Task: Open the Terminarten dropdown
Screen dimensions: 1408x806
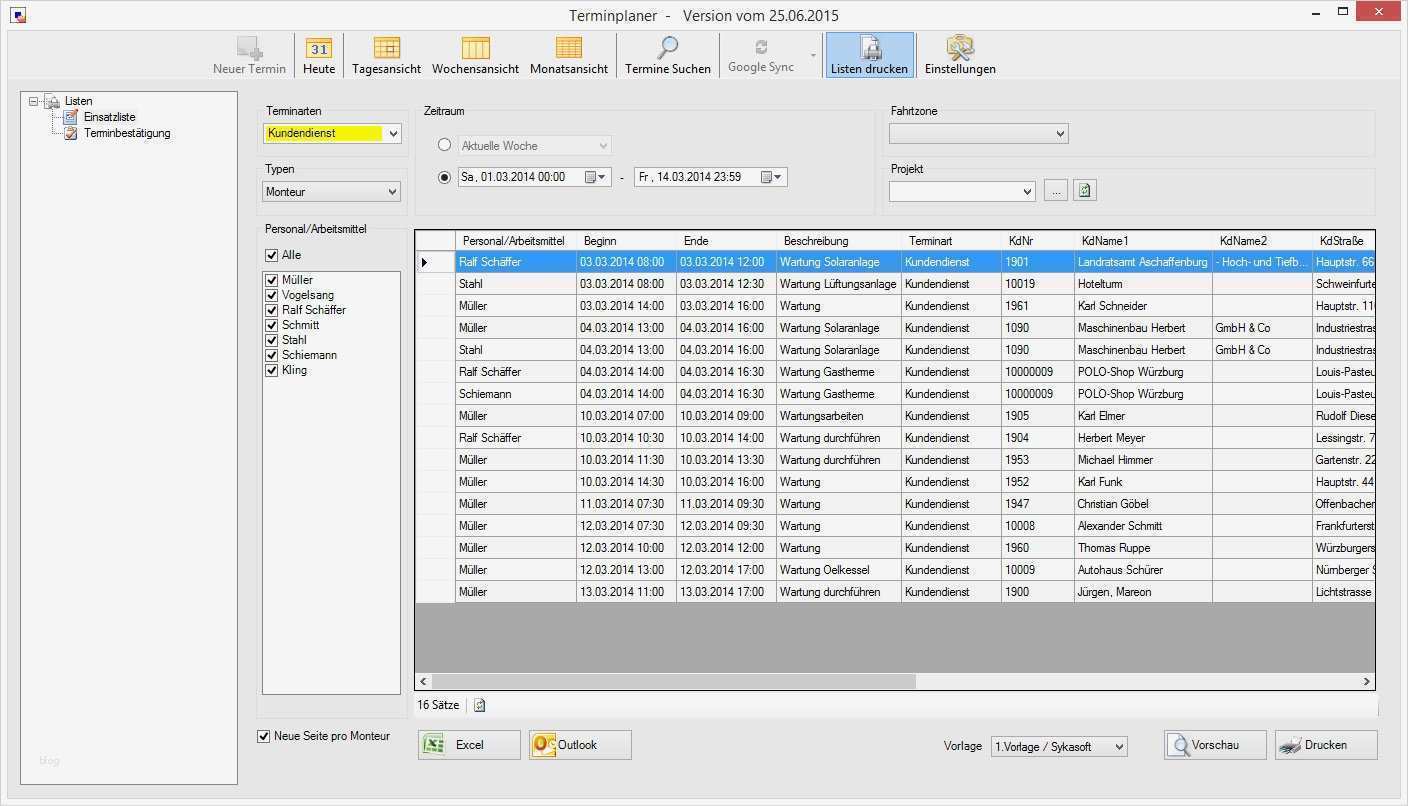Action: tap(392, 133)
